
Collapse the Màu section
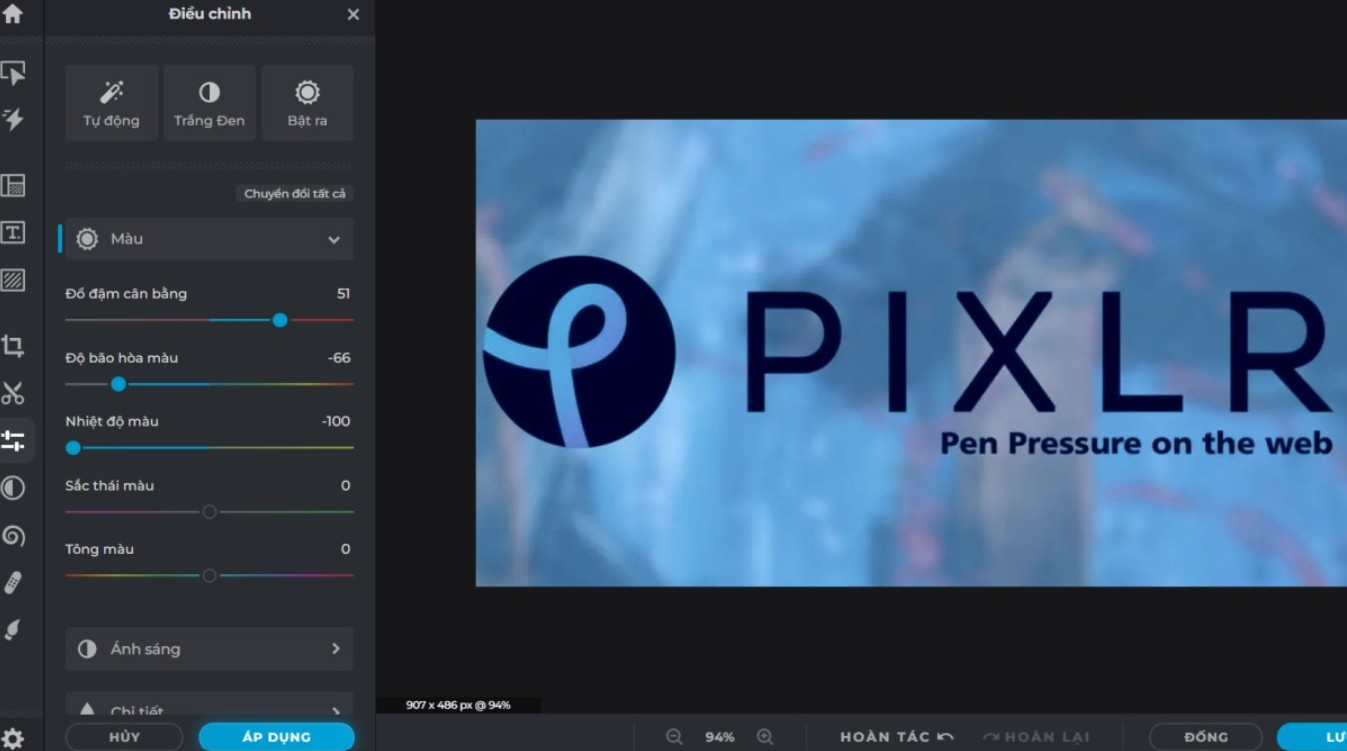(x=209, y=239)
